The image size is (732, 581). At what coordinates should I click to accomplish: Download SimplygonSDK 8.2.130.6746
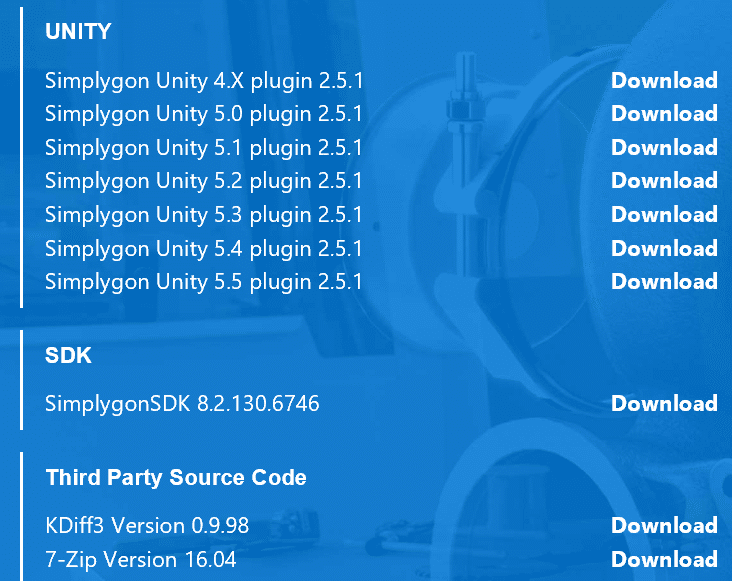664,404
